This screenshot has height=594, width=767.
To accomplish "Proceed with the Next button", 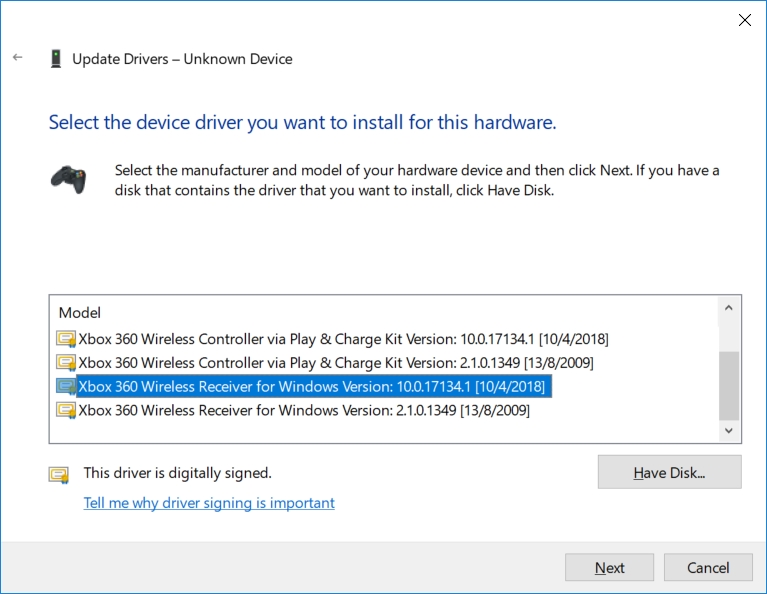I will coord(609,567).
